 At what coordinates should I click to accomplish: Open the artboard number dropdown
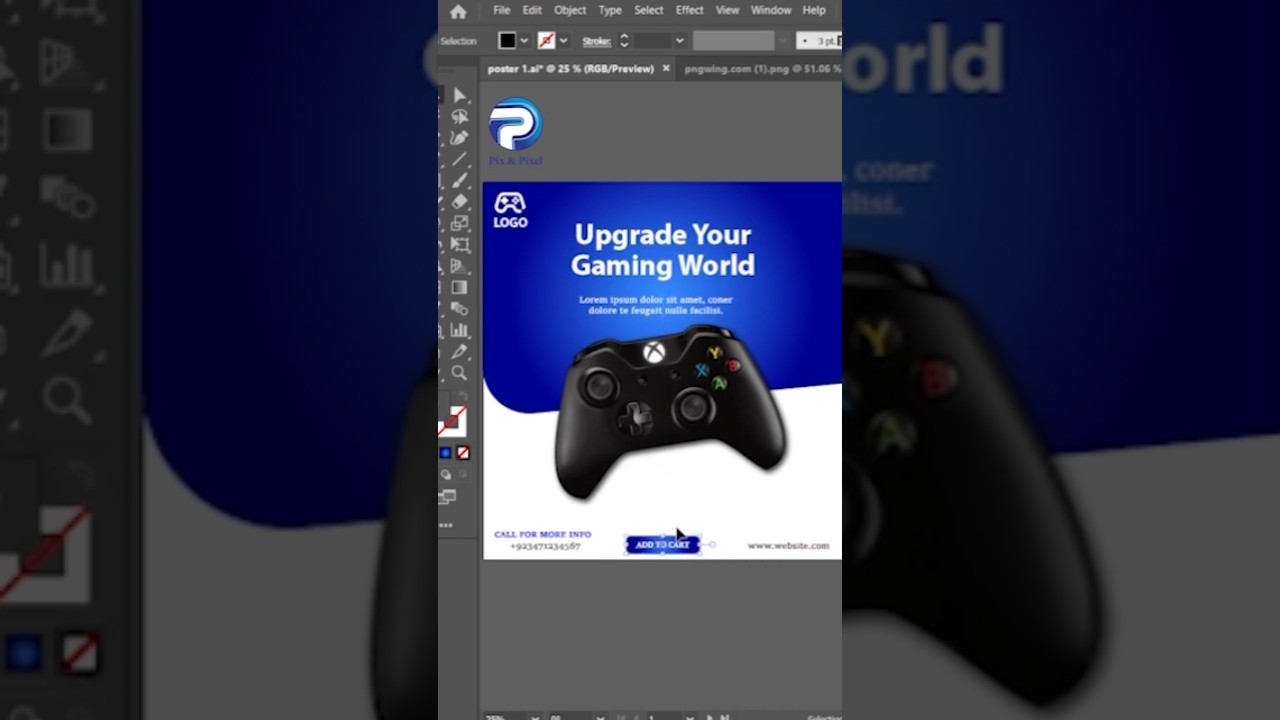click(689, 717)
